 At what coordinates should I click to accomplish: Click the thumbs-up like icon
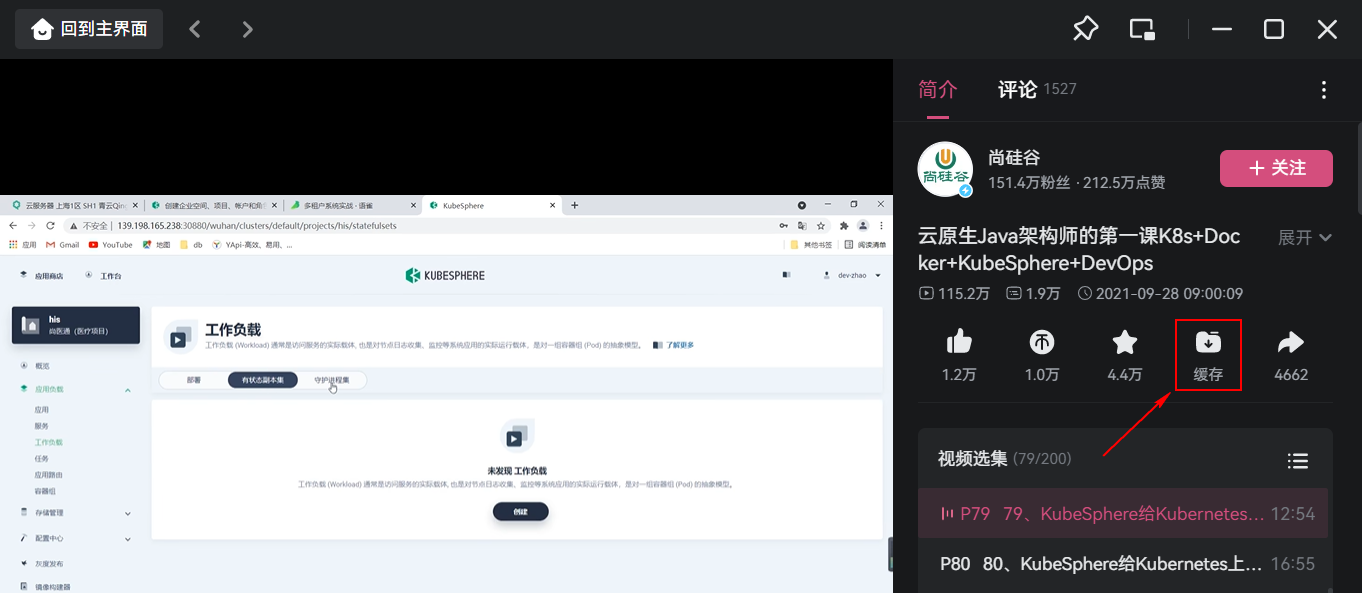(958, 342)
